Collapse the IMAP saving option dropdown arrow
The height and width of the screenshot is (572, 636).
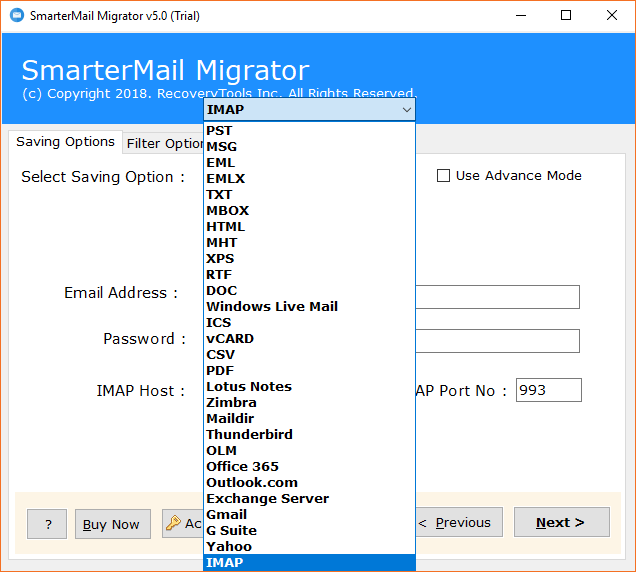[407, 110]
